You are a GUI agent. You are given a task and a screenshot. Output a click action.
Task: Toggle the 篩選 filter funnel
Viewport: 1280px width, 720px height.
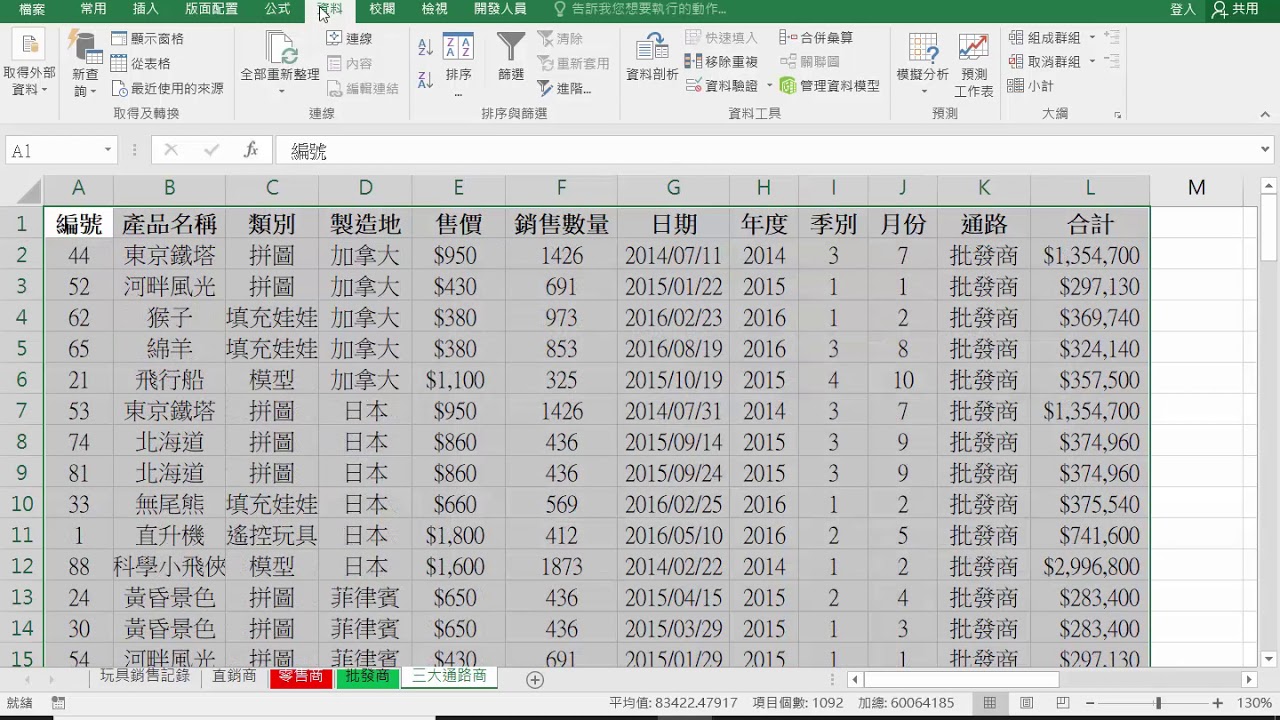point(511,58)
